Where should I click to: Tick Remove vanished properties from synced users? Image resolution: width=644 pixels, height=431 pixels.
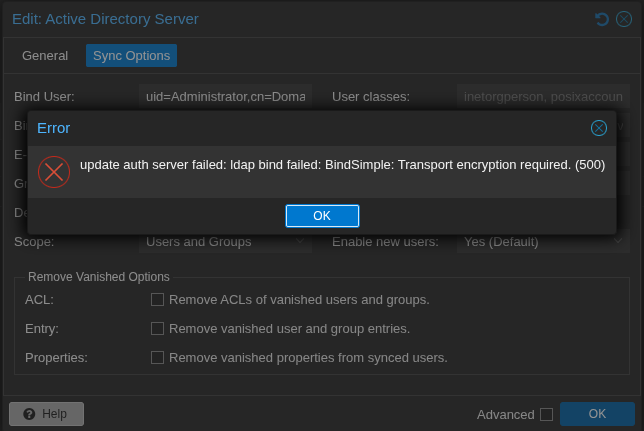tap(157, 357)
